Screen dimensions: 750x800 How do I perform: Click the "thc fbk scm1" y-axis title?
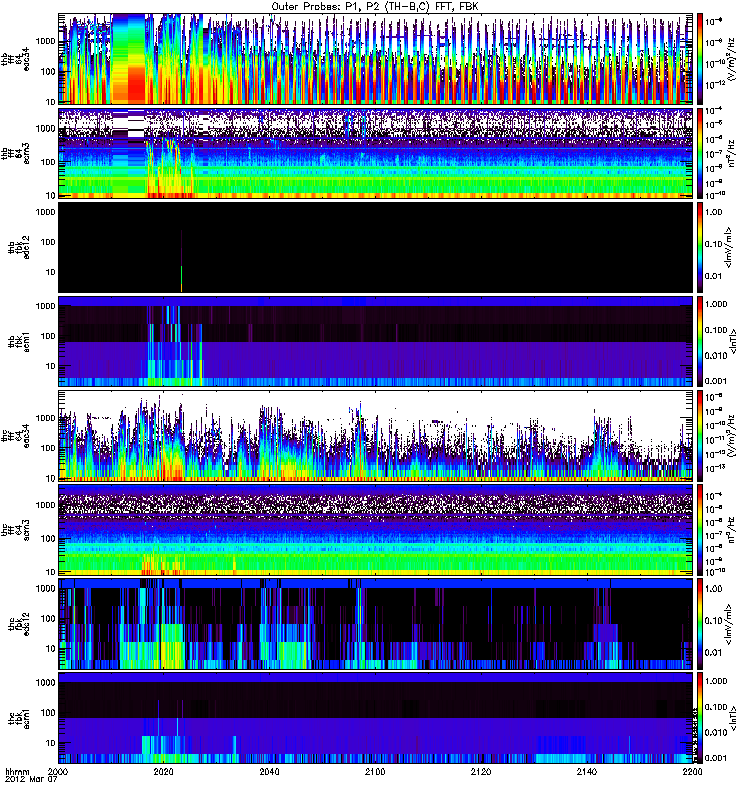(x=19, y=718)
